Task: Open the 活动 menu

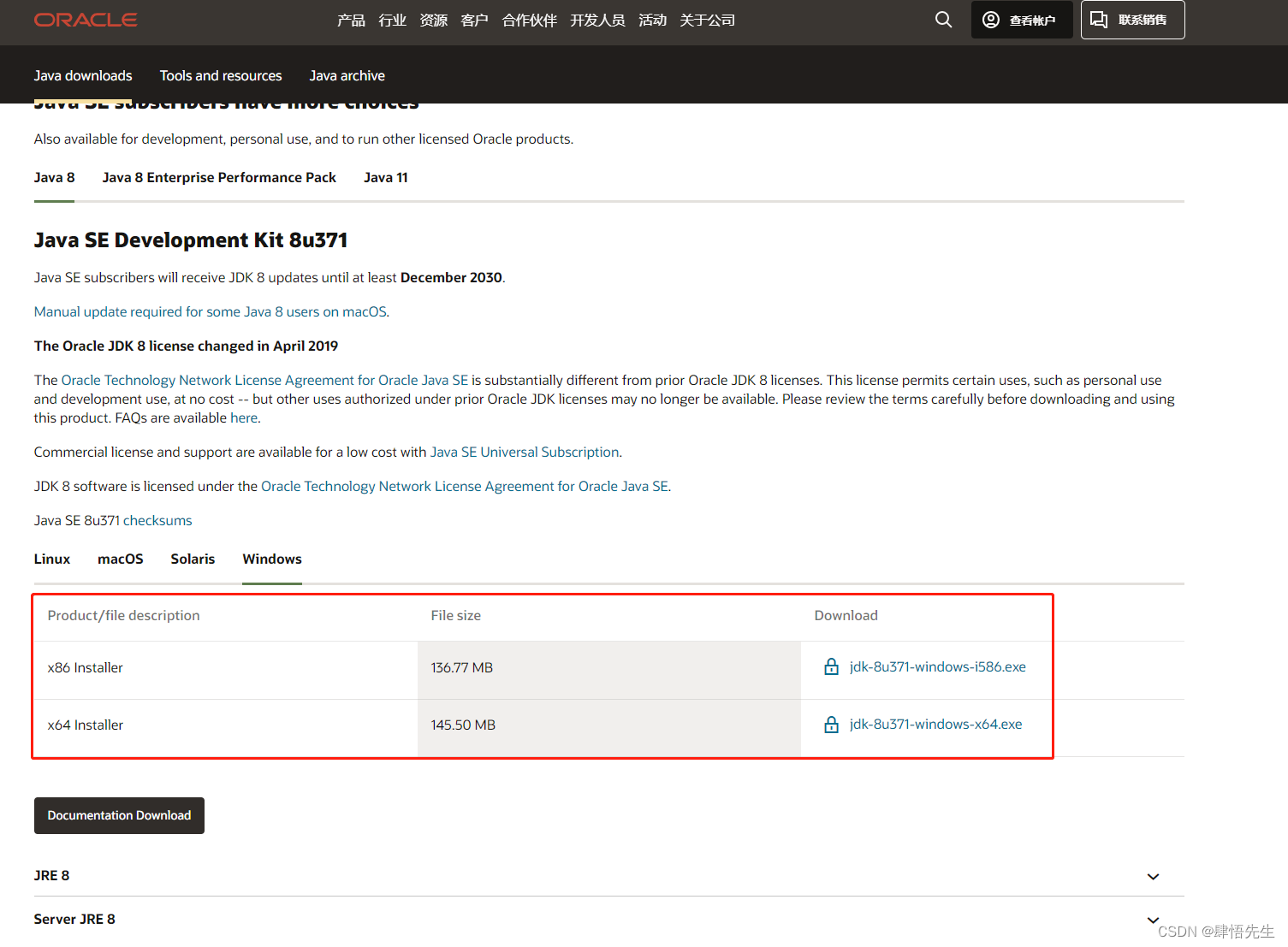Action: pos(652,20)
